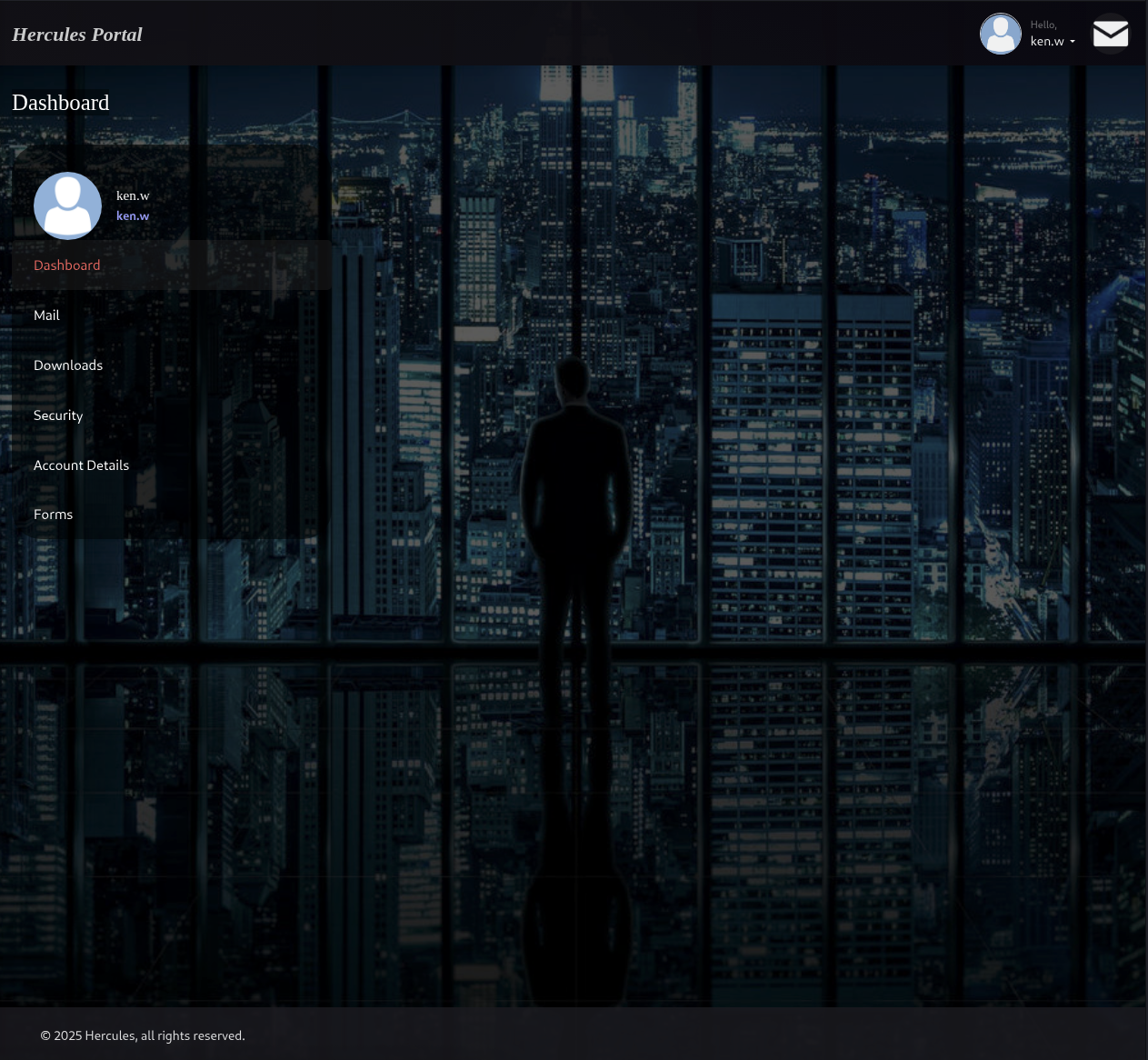This screenshot has height=1060, width=1148.
Task: Click the large profile avatar in sidebar
Action: [67, 205]
